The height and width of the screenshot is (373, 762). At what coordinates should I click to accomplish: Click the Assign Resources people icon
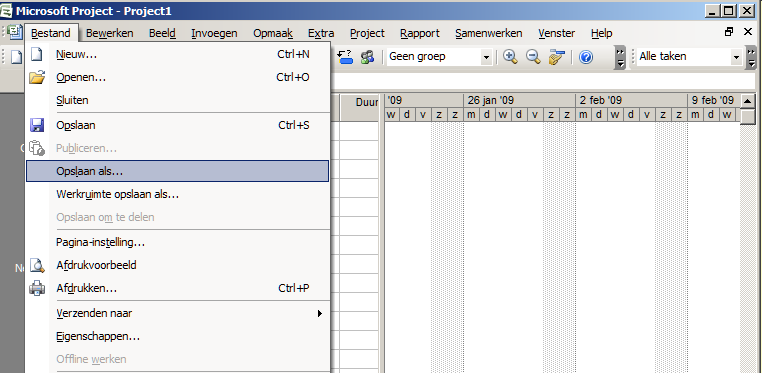click(367, 57)
